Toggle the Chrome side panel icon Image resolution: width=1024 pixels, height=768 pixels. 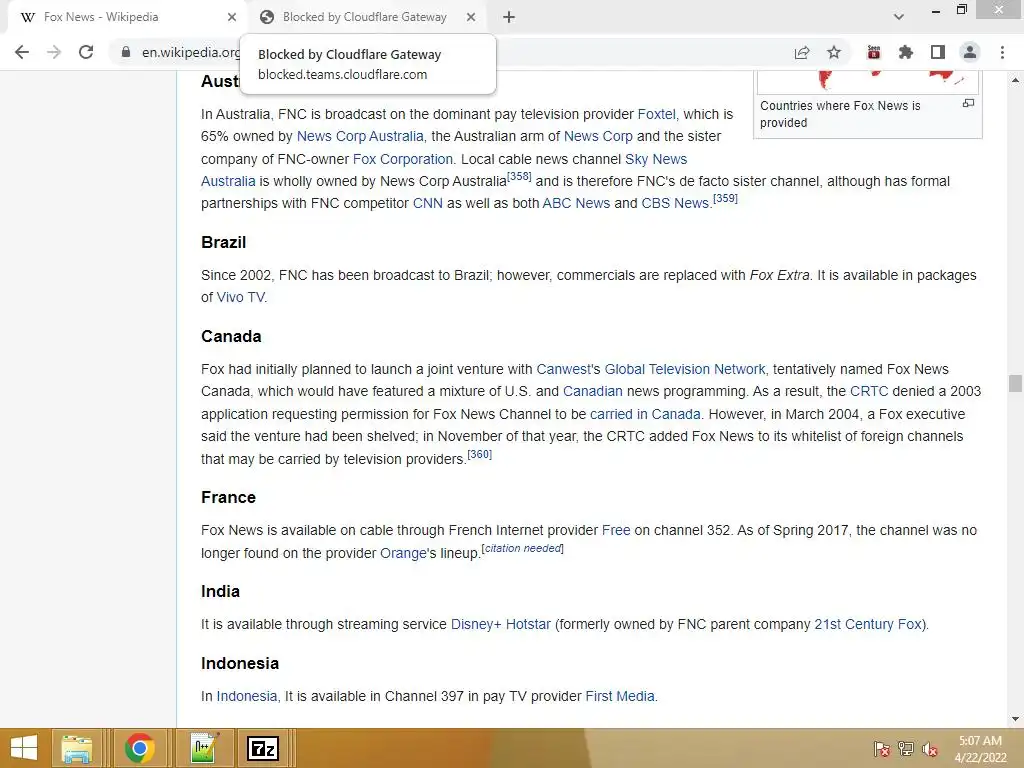[938, 52]
